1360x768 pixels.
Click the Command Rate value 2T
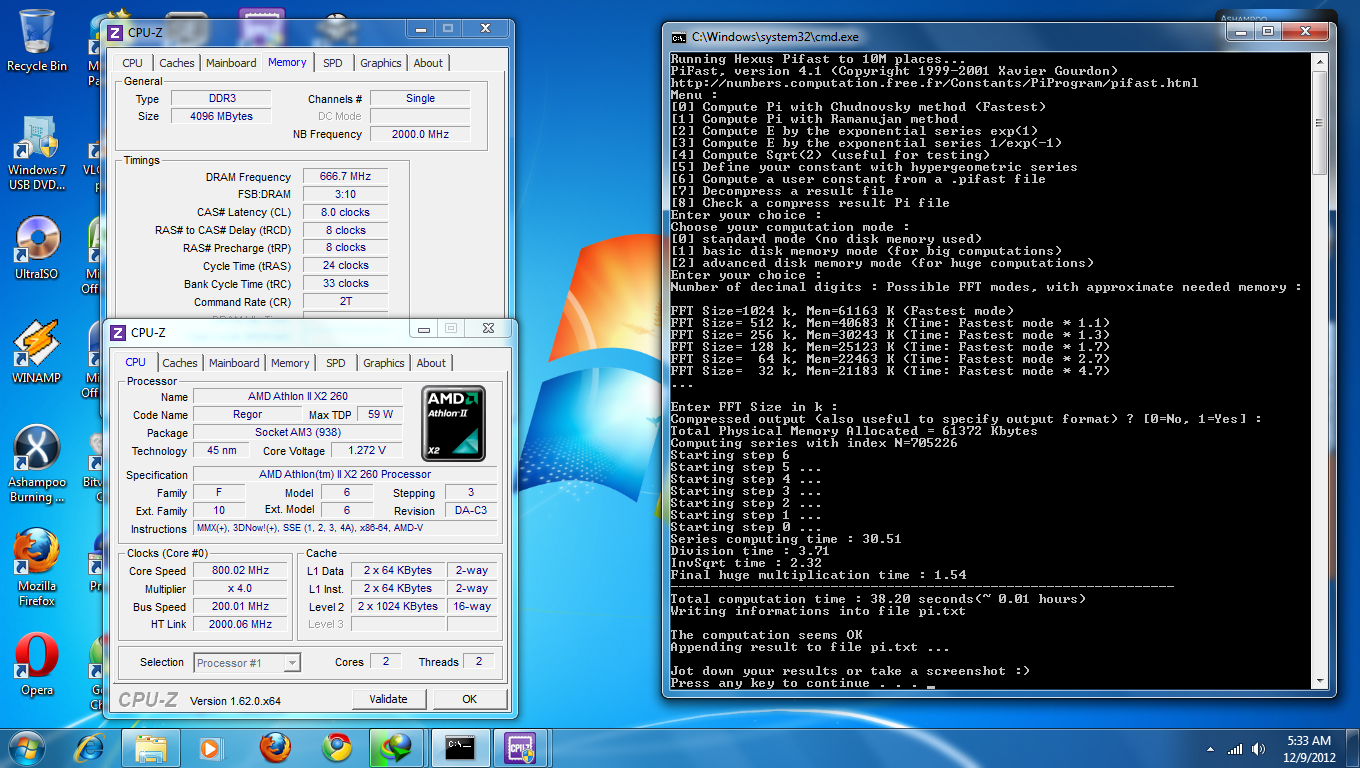[345, 301]
